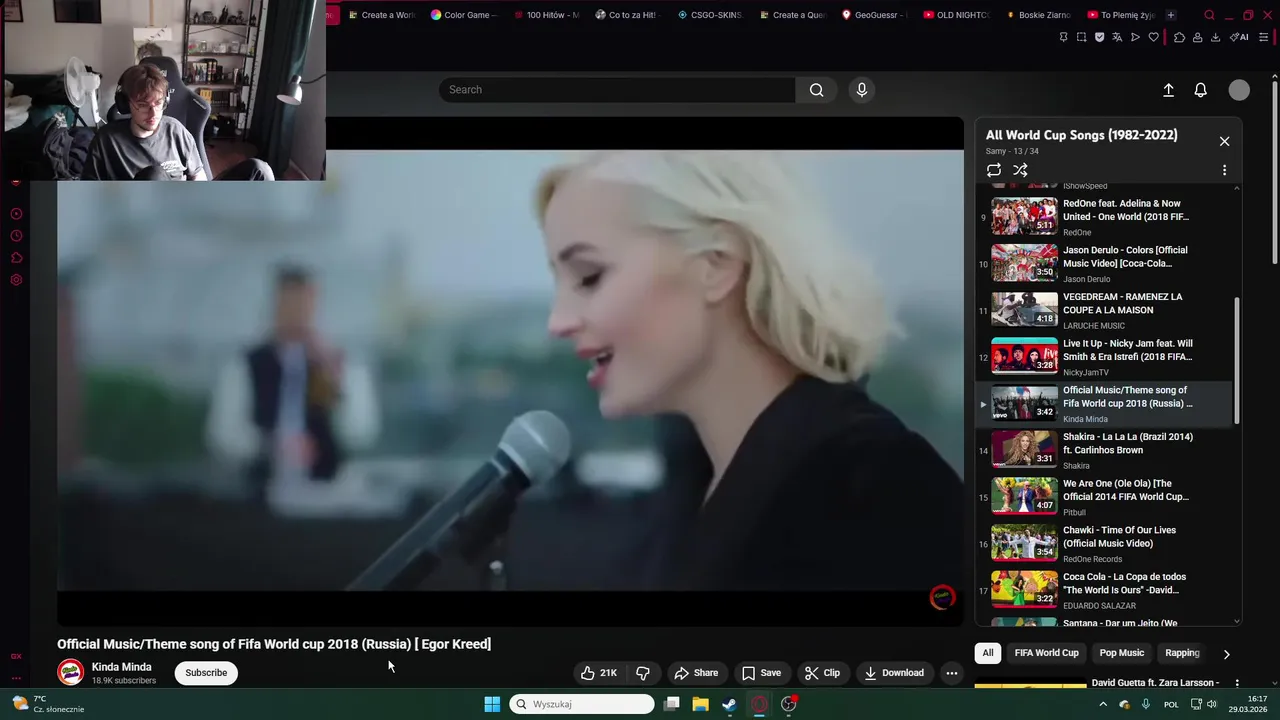The height and width of the screenshot is (720, 1280).
Task: Select the Rapping chip
Action: tap(1182, 653)
